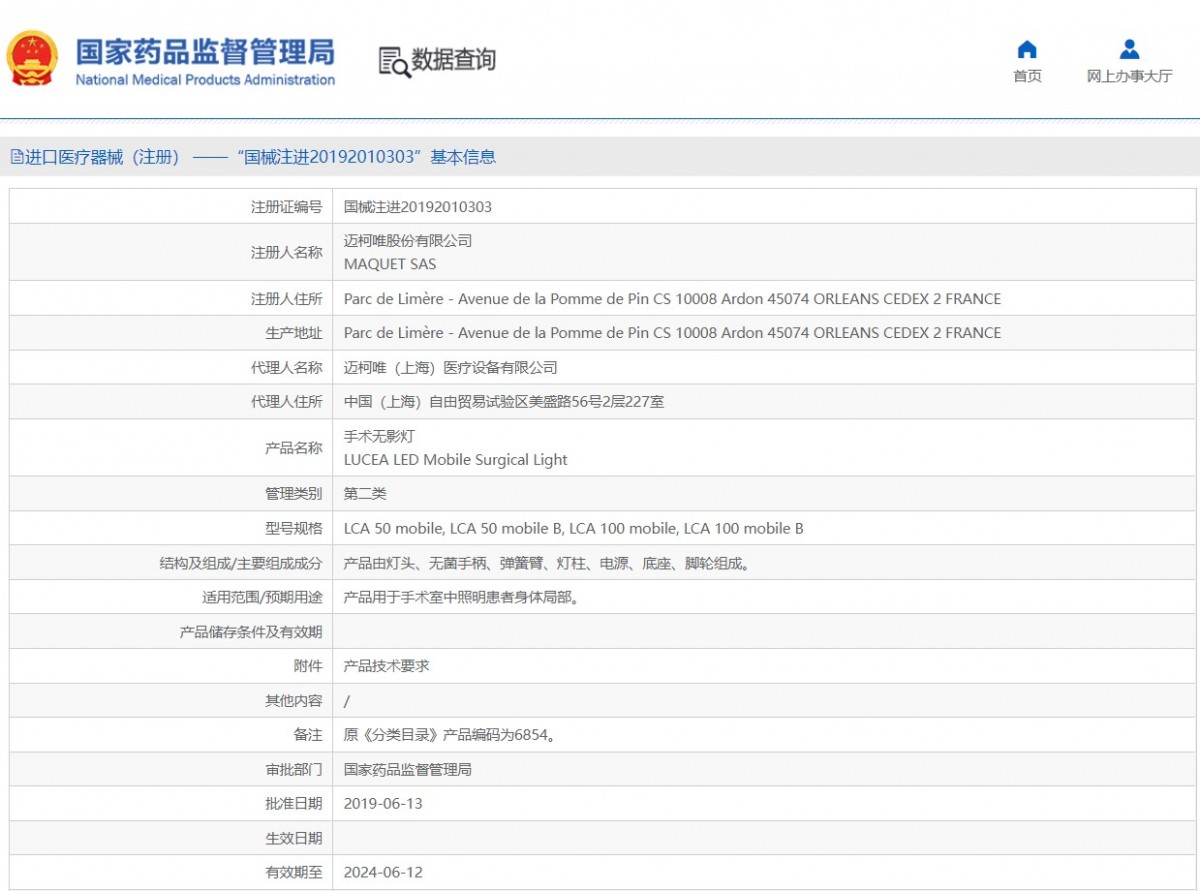The width and height of the screenshot is (1200, 891).
Task: Click the 数据查询 heading
Action: coord(454,60)
